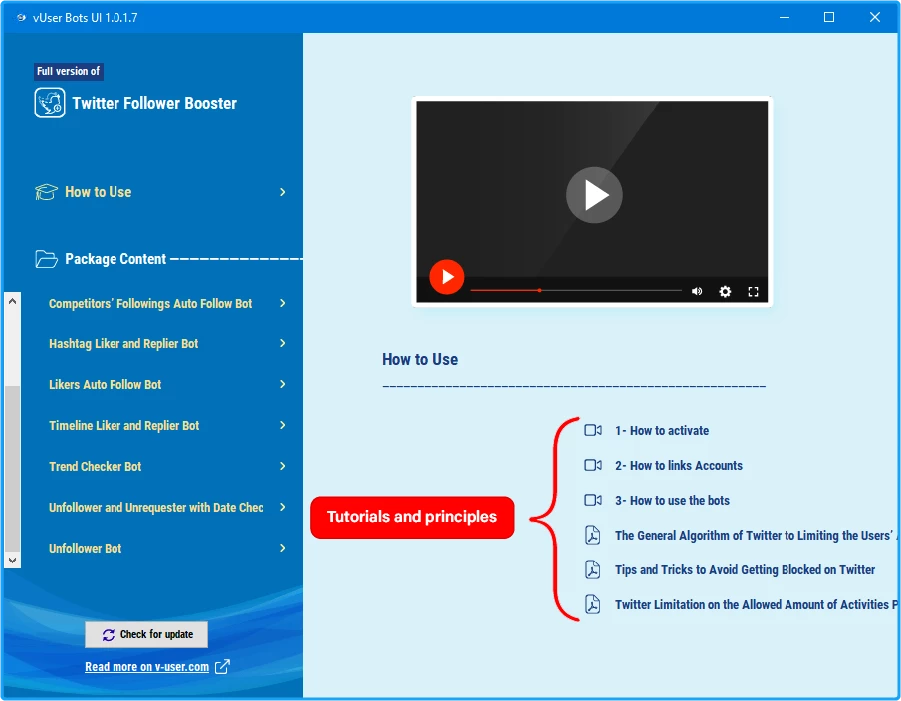This screenshot has width=901, height=701.
Task: Expand Unfollower Bot chevron
Action: (x=282, y=548)
